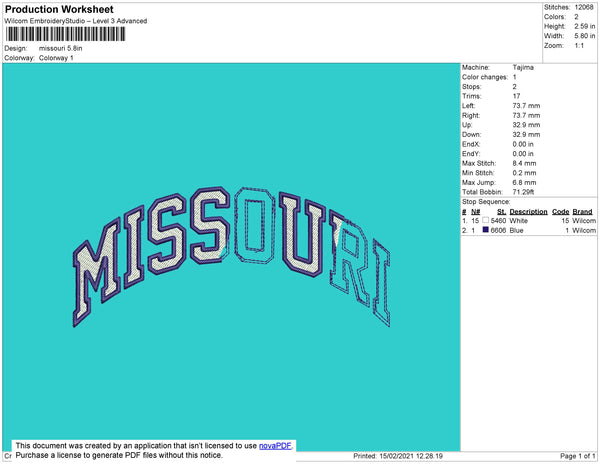Click the Min Stitch value 0.2 mm
The width and height of the screenshot is (600, 464).
tap(524, 173)
